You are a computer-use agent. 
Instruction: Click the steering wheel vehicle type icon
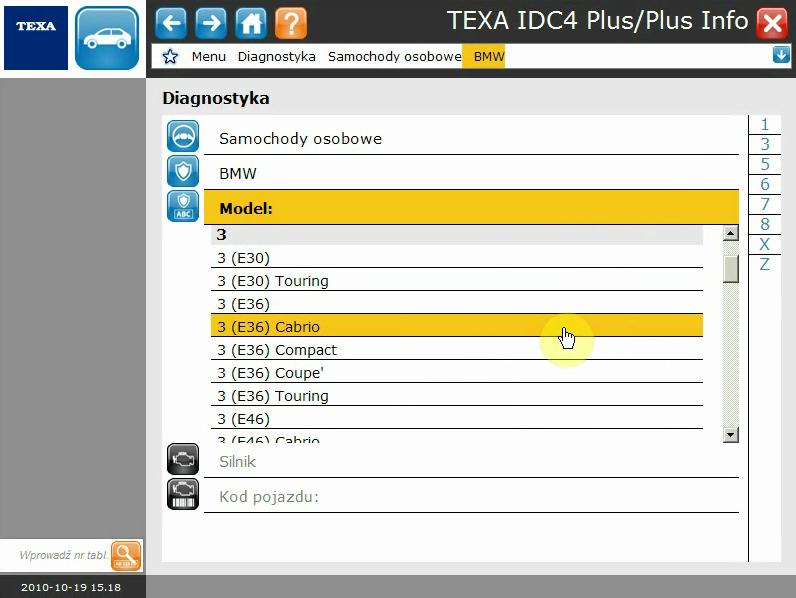pyautogui.click(x=183, y=137)
